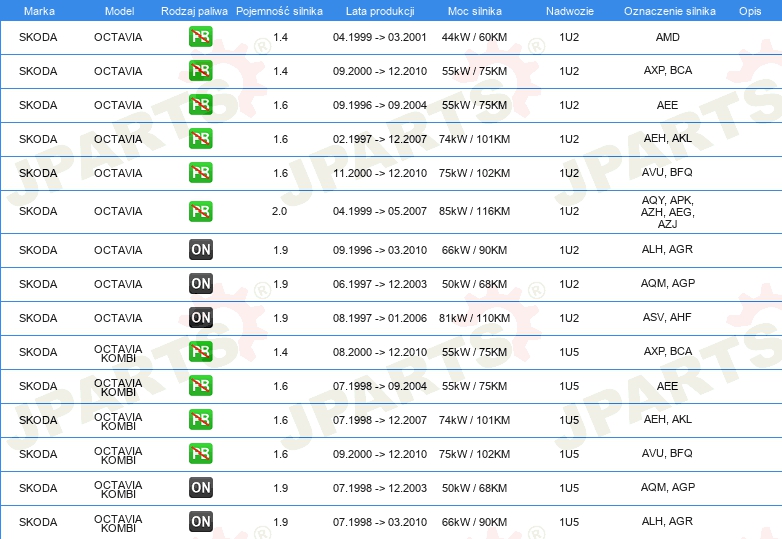
Task: Click the 04.1999 -> 03.2001 production years cell
Action: pos(380,37)
